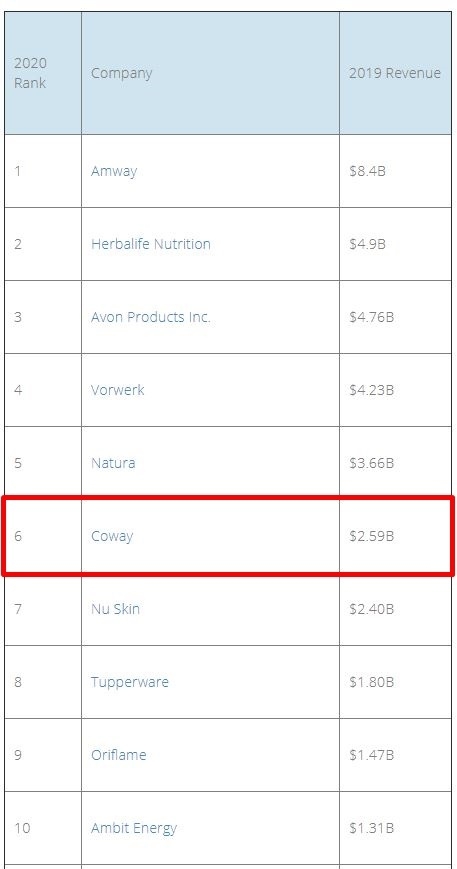The width and height of the screenshot is (457, 869).
Task: Click the Amway company name
Action: [114, 171]
